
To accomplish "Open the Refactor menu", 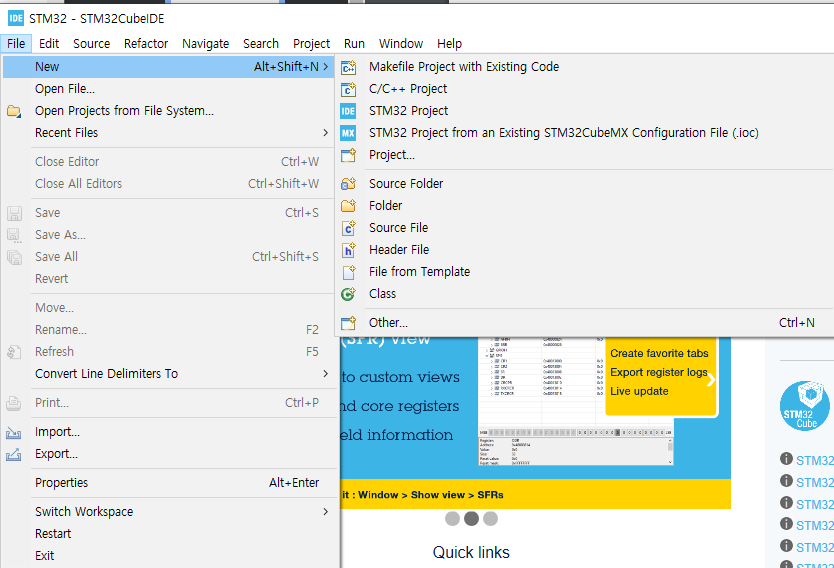I will (x=146, y=44).
